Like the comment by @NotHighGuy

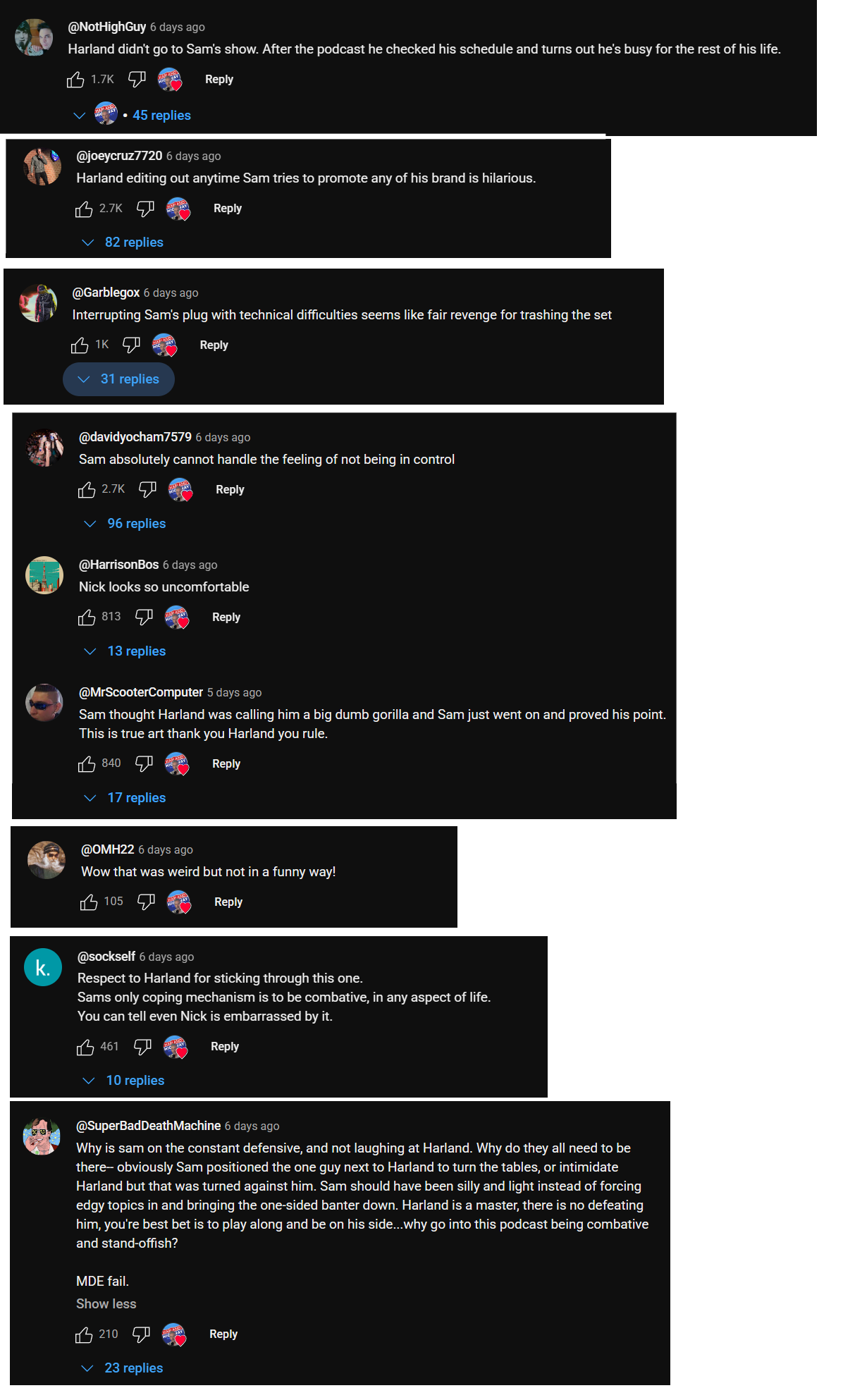(75, 80)
